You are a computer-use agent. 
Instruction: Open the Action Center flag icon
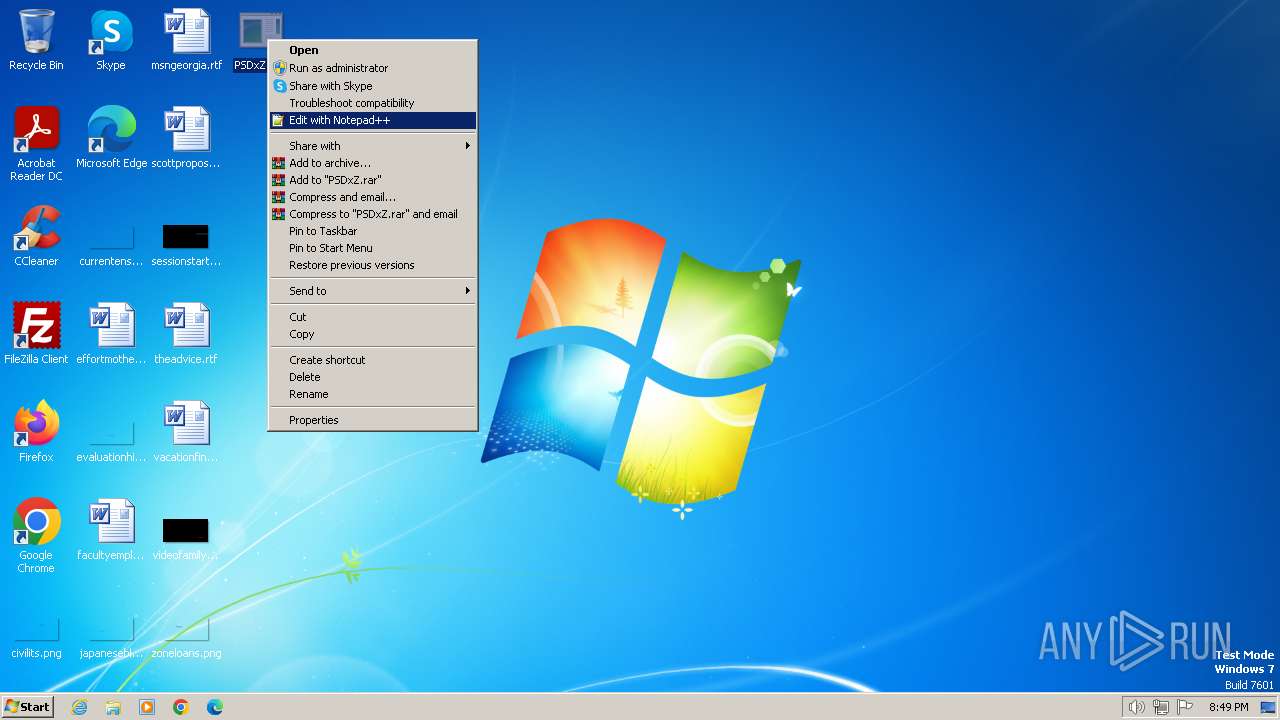[x=1186, y=707]
